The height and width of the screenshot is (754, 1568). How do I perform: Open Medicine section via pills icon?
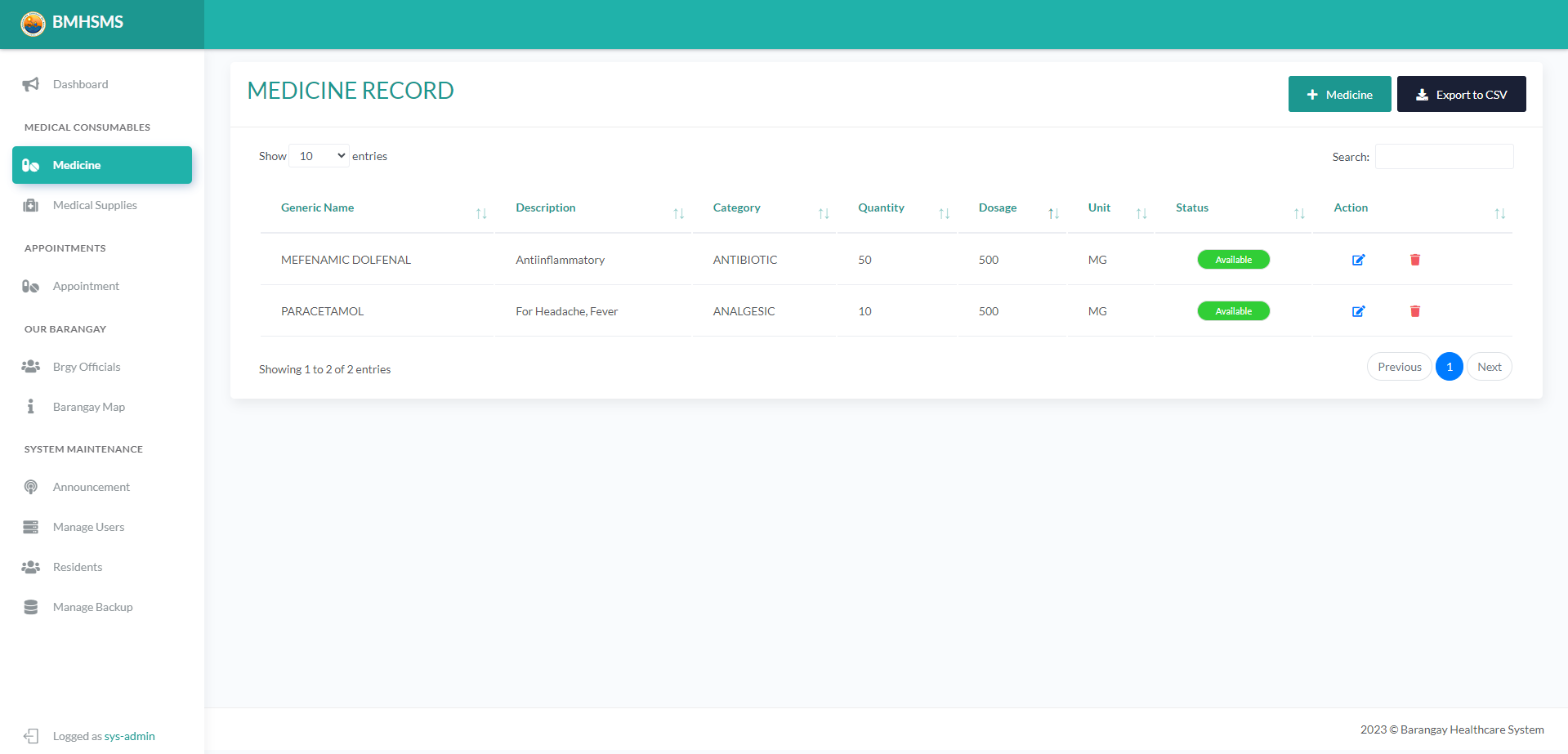point(30,165)
